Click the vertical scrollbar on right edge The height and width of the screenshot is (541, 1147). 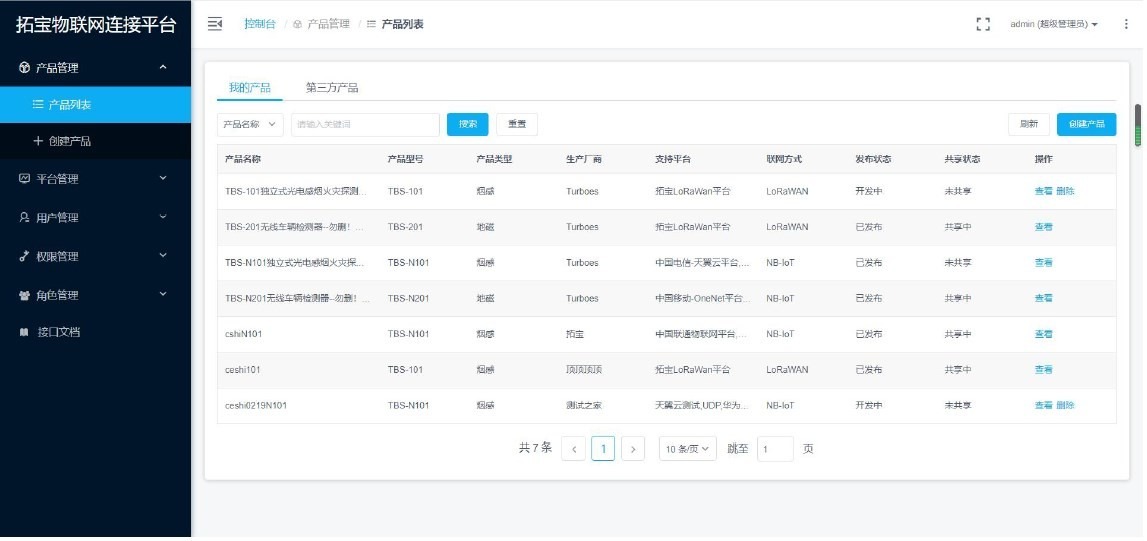pyautogui.click(x=1137, y=126)
